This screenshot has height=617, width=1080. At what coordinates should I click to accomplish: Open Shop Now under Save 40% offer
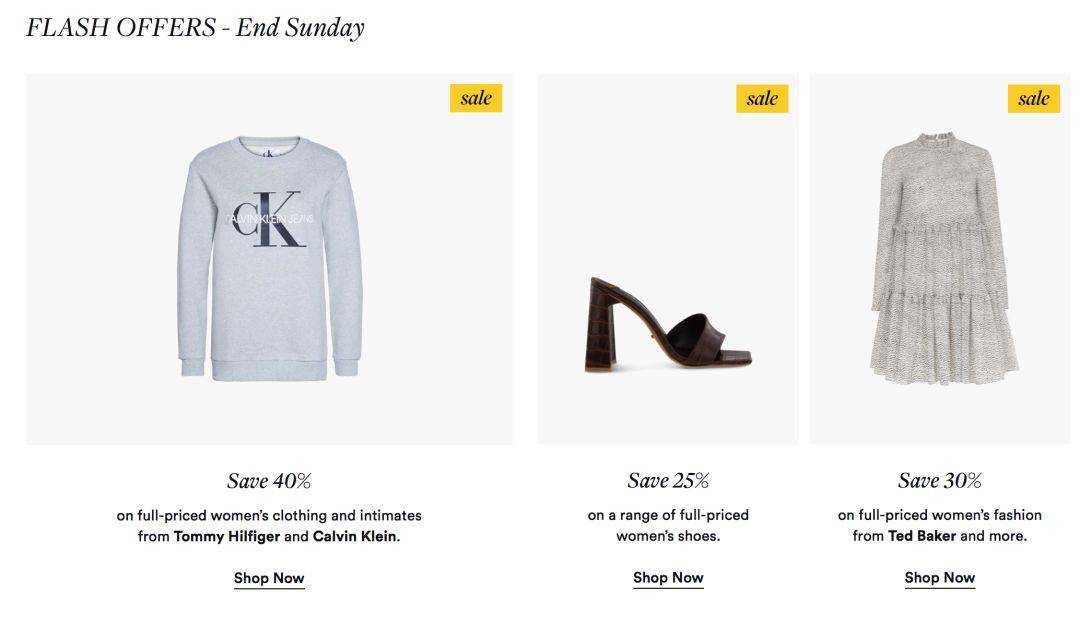tap(269, 578)
